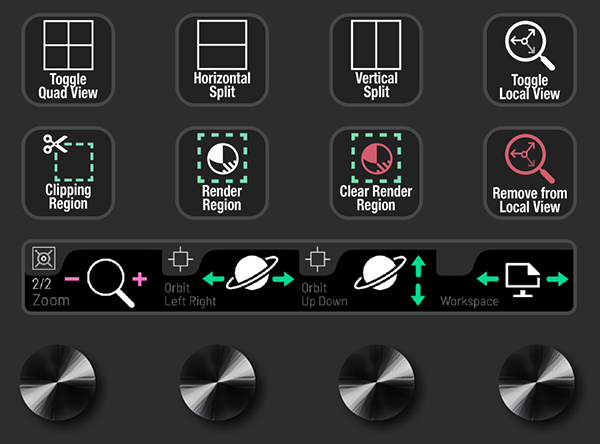Click the third knob under Orbit Up Down
This screenshot has height=444, width=600.
[377, 382]
